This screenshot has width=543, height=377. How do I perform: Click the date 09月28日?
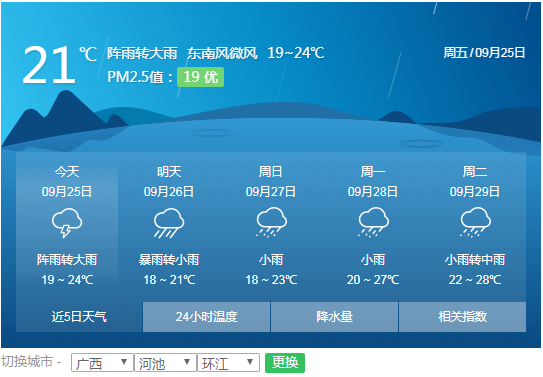[x=373, y=191]
